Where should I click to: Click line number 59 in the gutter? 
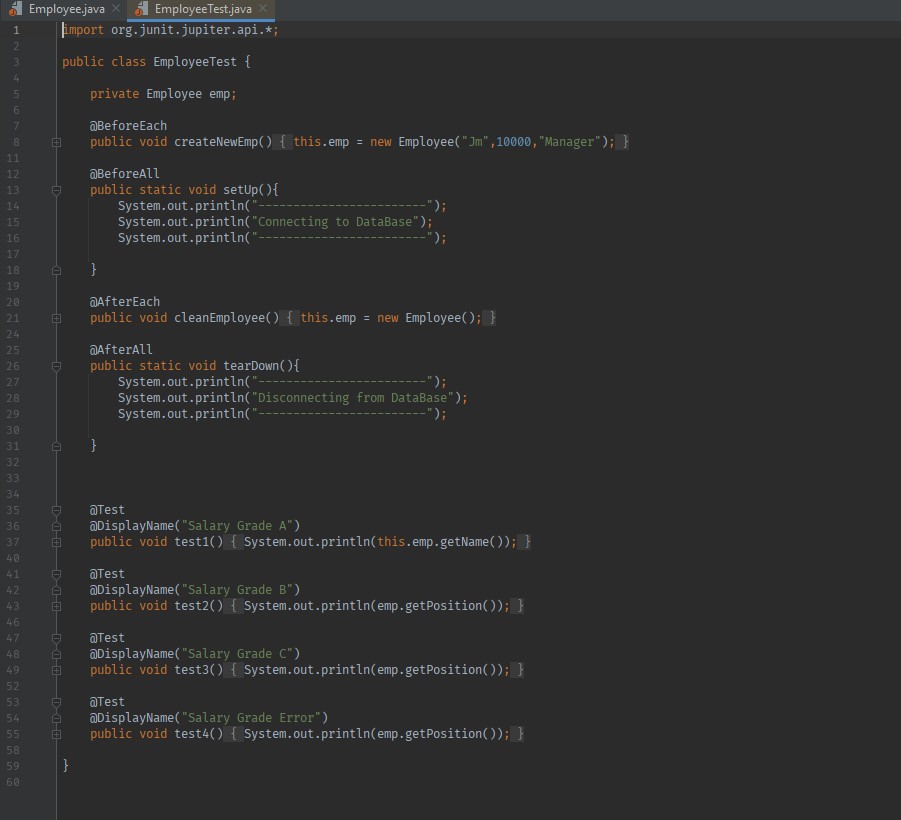tap(13, 766)
